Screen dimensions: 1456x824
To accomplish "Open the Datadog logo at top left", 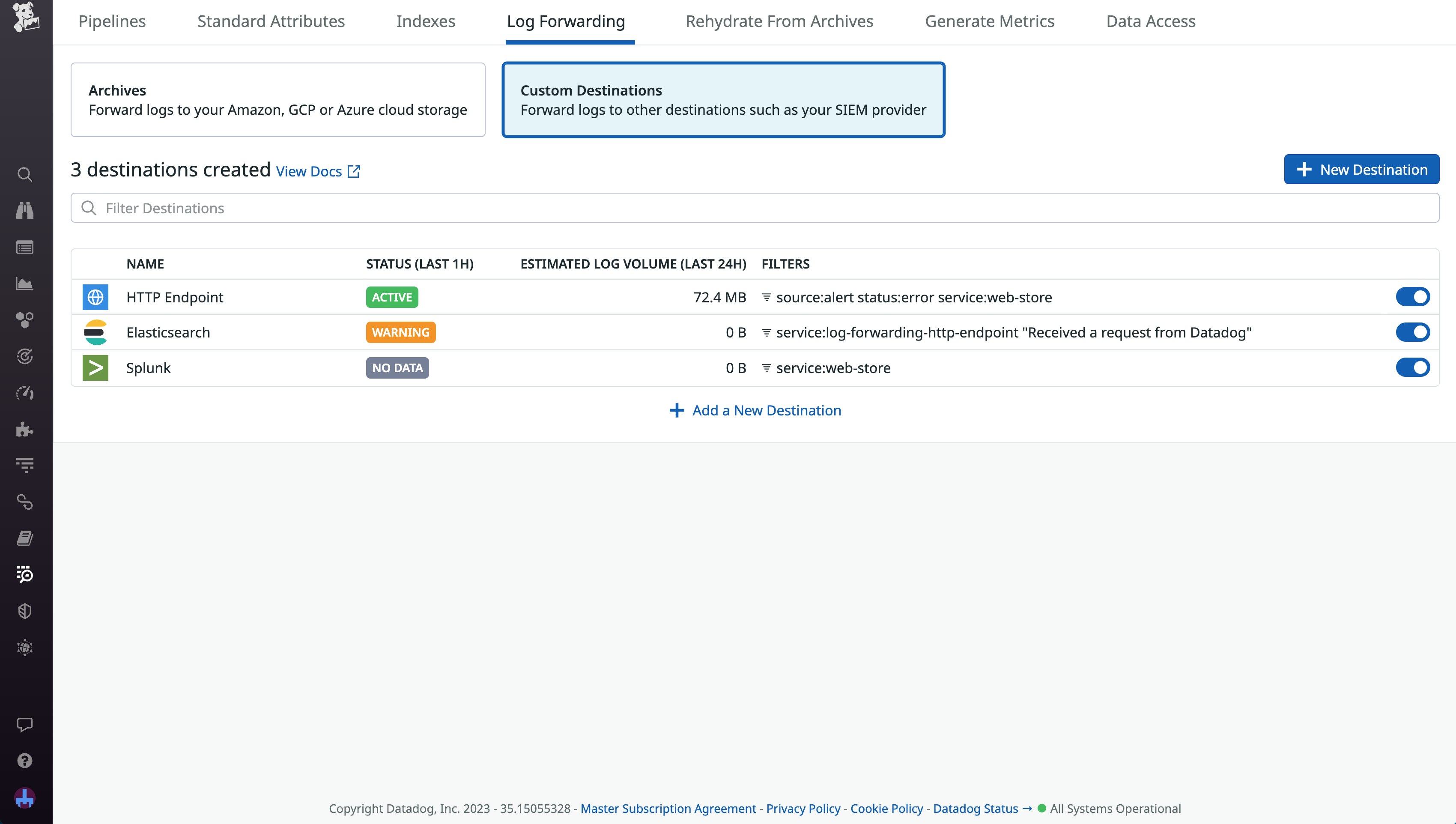I will [x=25, y=17].
